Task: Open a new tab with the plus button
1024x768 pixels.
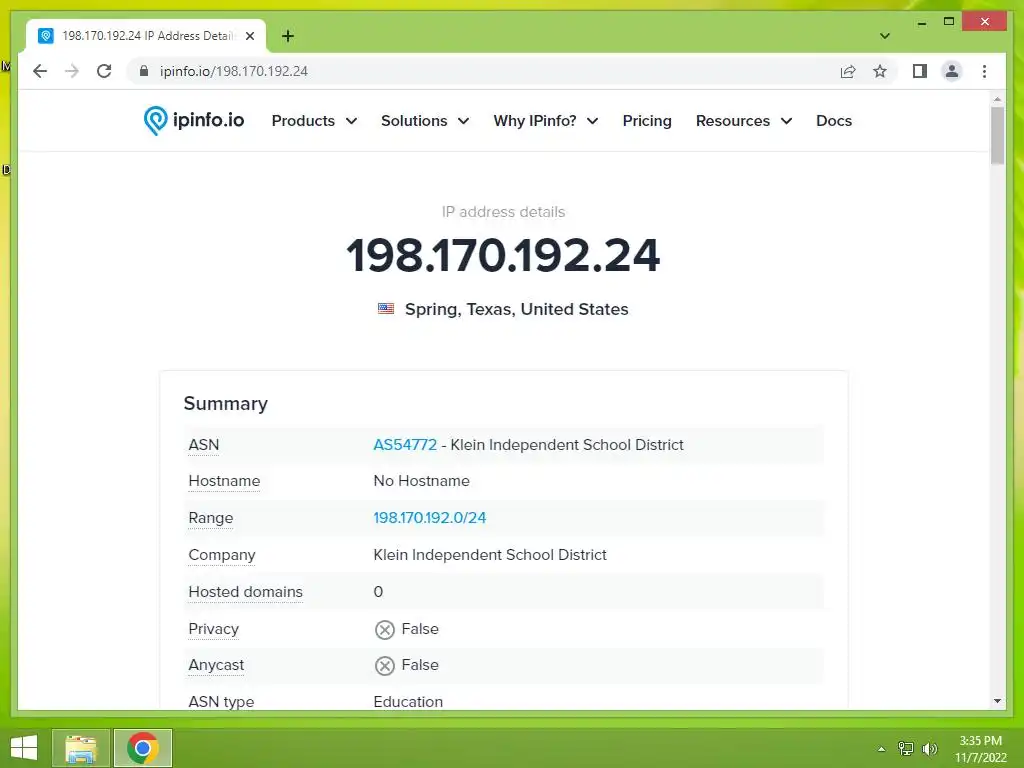Action: pos(288,36)
